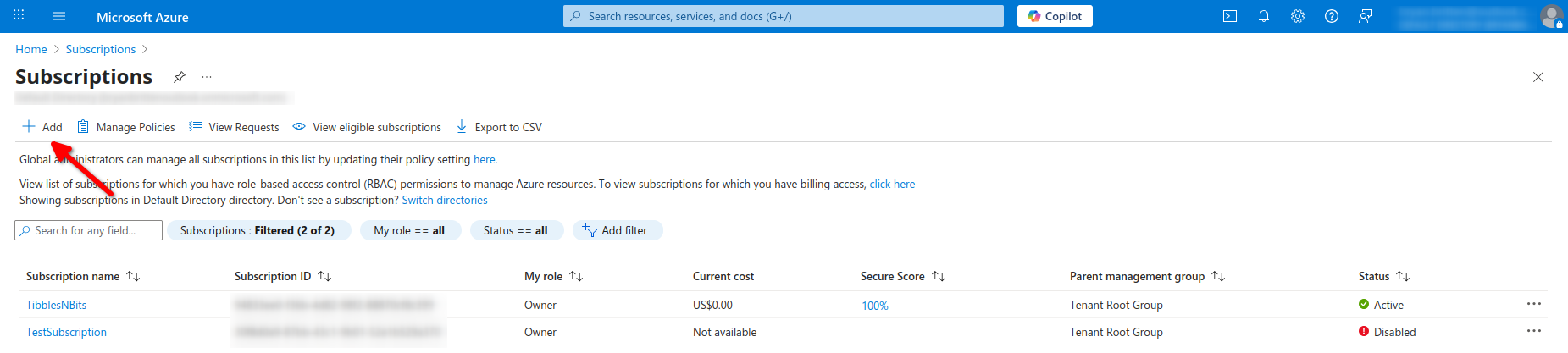Click TestSubscription Tenant Root Group cell
The height and width of the screenshot is (353, 1568).
(1116, 332)
